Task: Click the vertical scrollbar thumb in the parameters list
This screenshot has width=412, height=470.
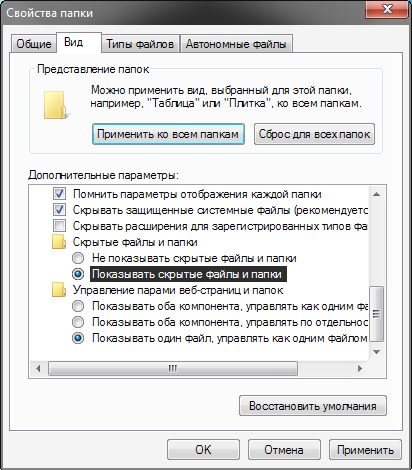Action: pos(377,314)
